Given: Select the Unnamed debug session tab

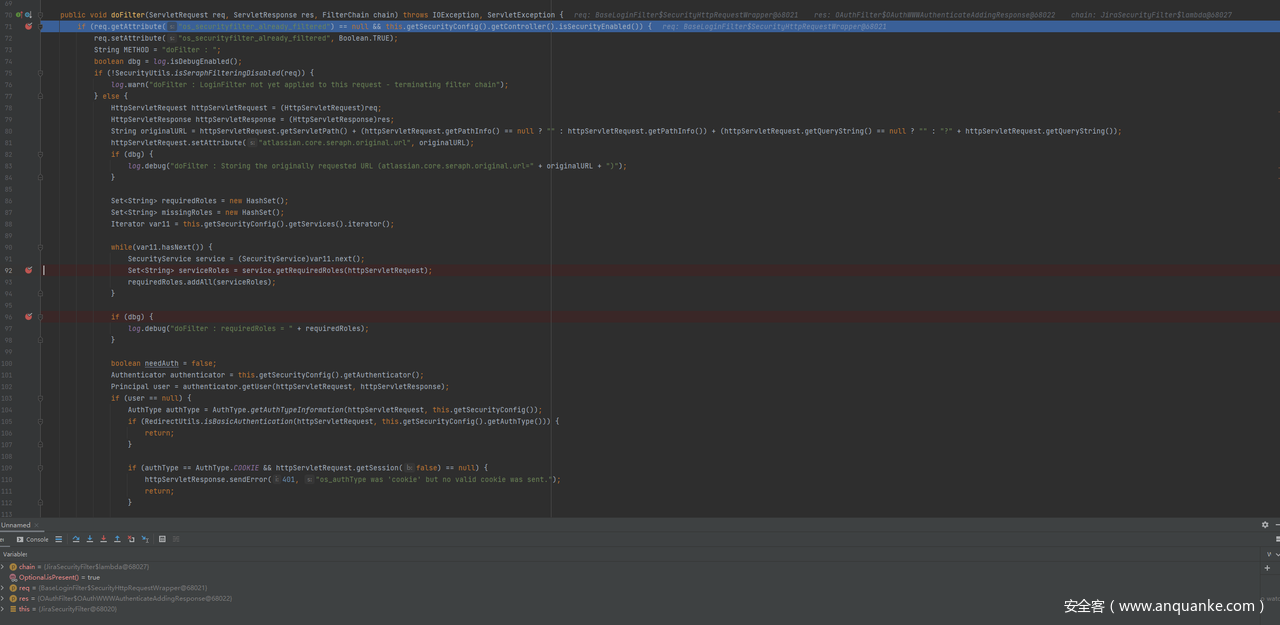Looking at the screenshot, I should coord(15,525).
